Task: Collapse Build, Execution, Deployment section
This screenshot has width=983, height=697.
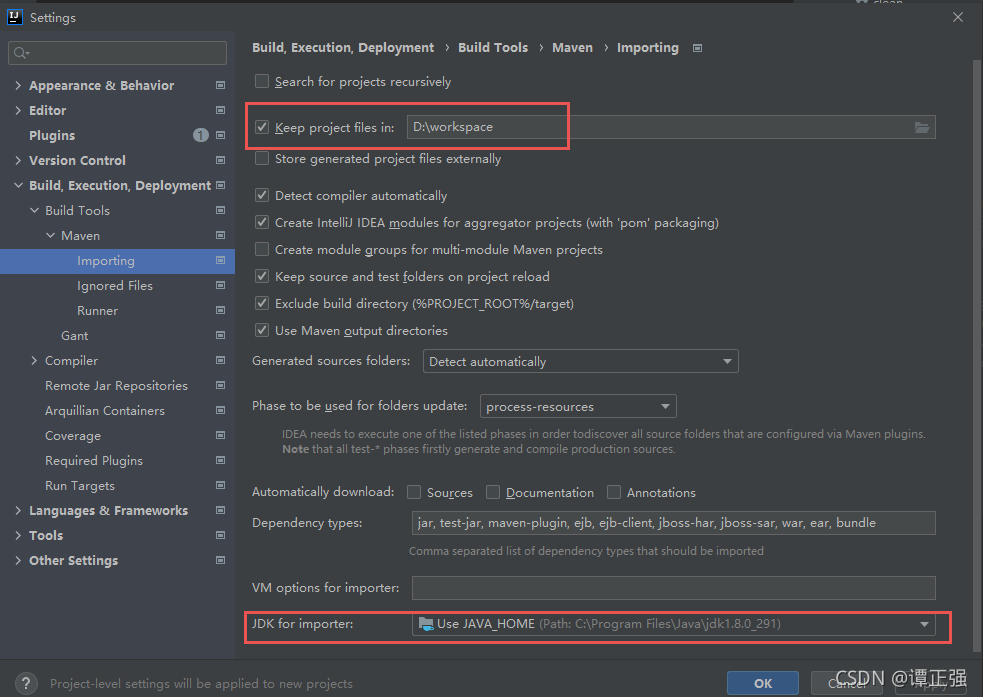Action: pyautogui.click(x=18, y=186)
